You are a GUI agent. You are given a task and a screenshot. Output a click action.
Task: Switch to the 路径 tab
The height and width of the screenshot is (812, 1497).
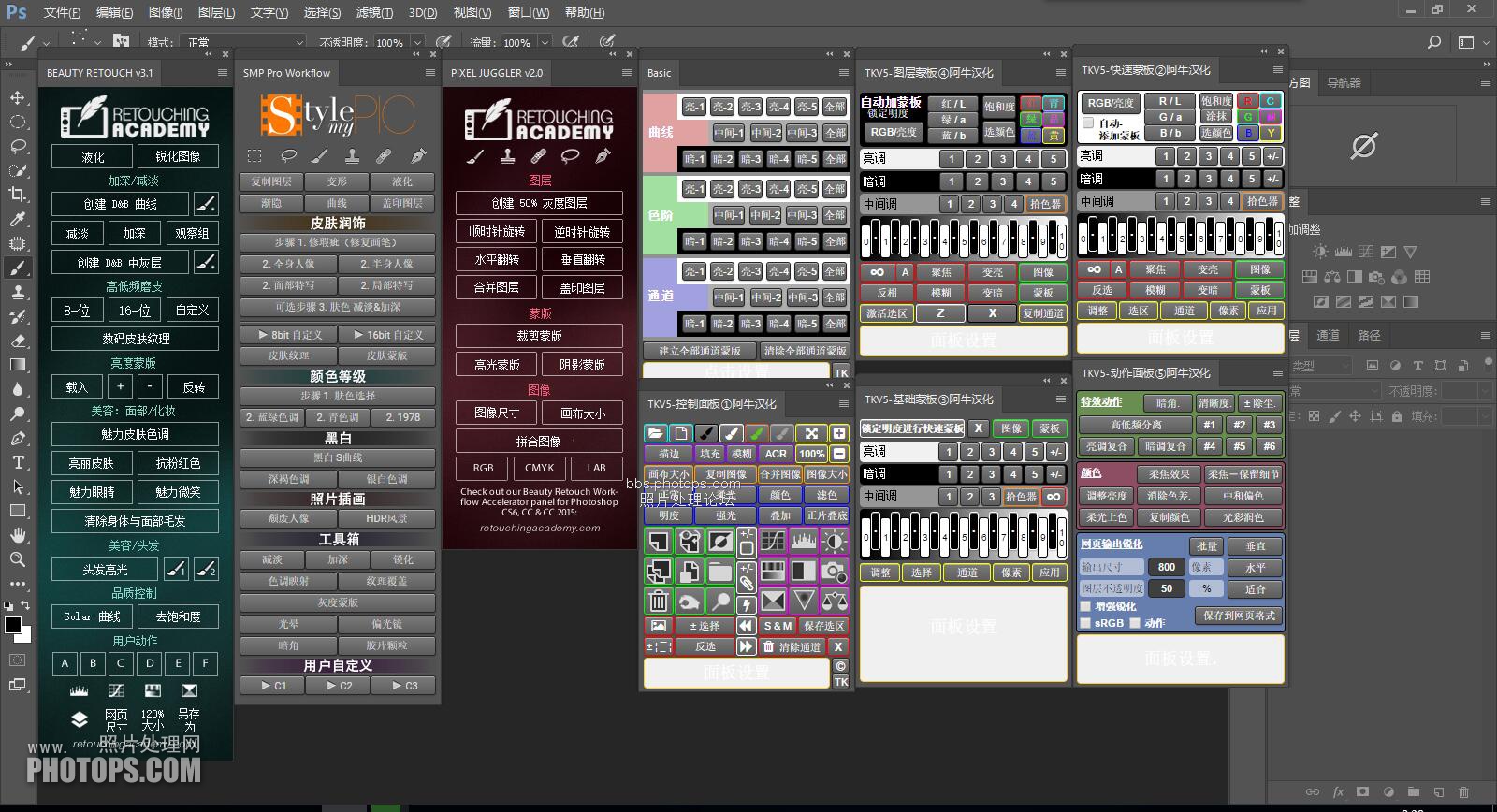coord(1369,335)
